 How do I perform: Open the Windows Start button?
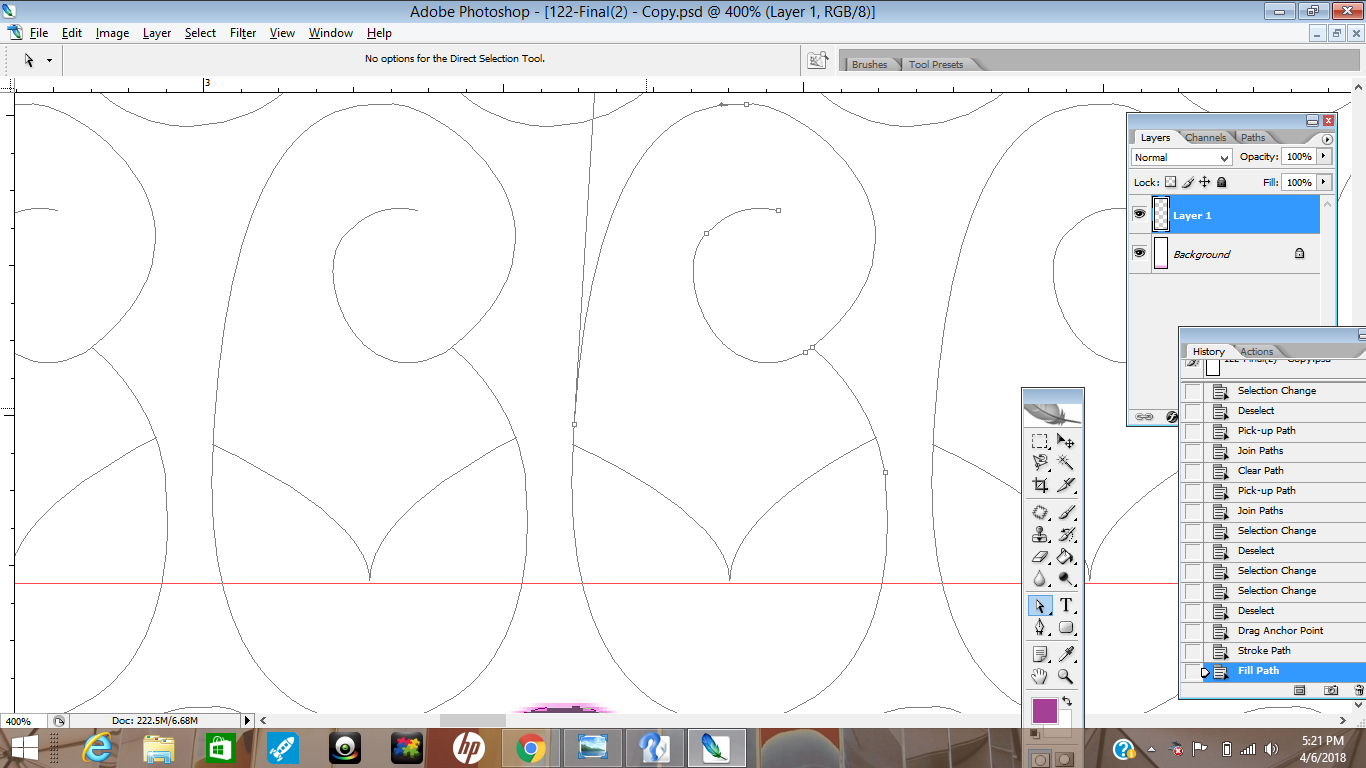pyautogui.click(x=24, y=748)
